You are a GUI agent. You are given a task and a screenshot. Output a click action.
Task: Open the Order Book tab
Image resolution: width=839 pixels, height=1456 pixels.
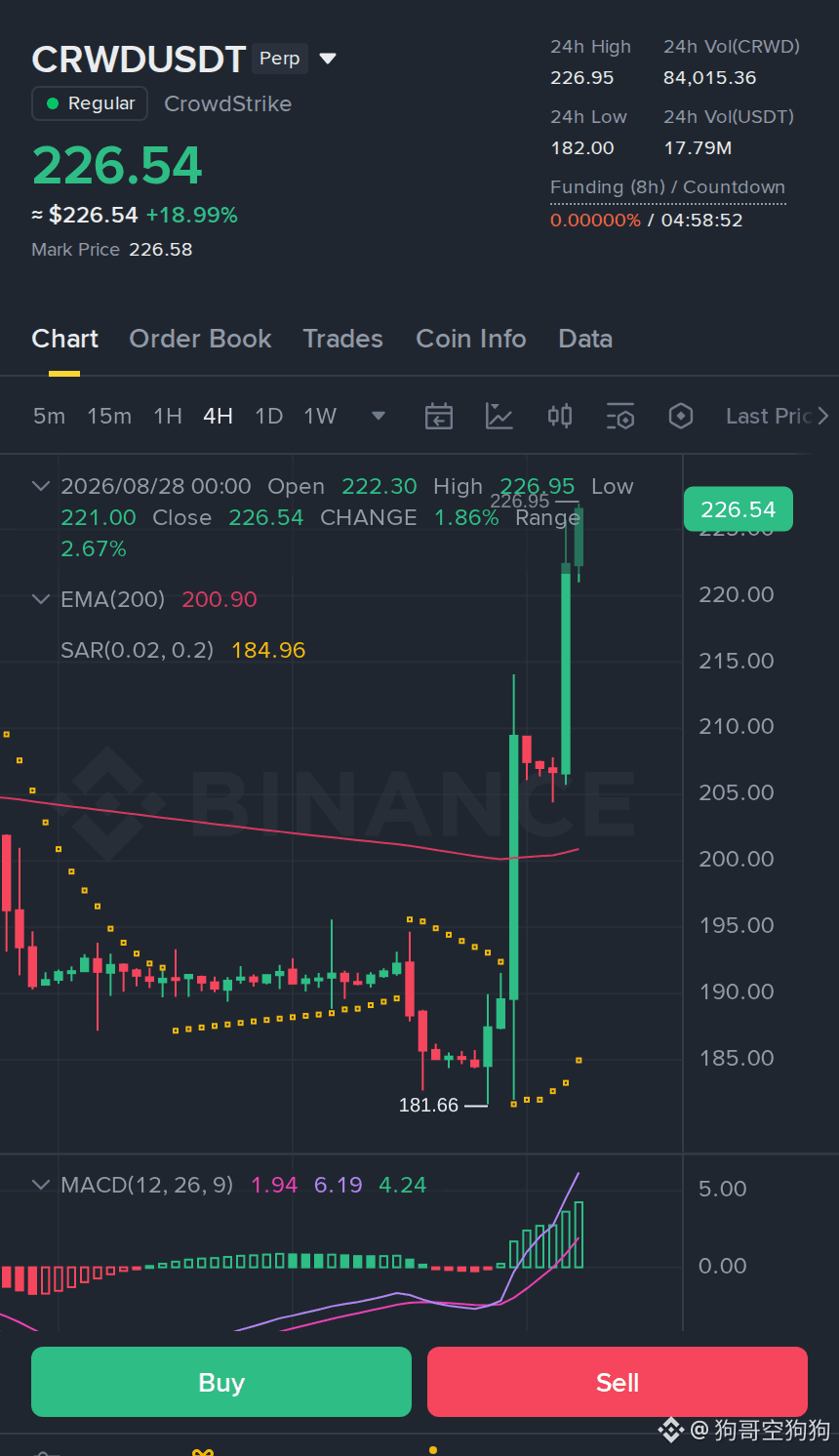click(200, 339)
